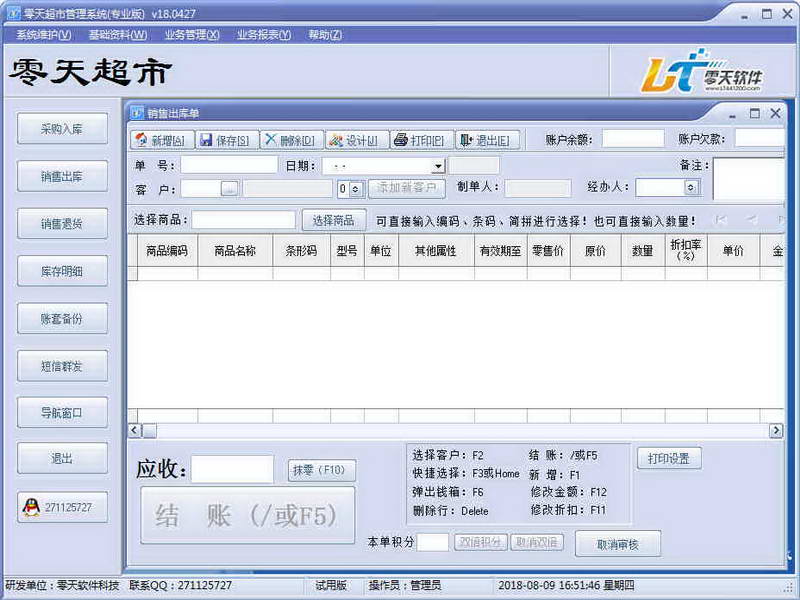Click the 商品名称 column header

[235, 251]
